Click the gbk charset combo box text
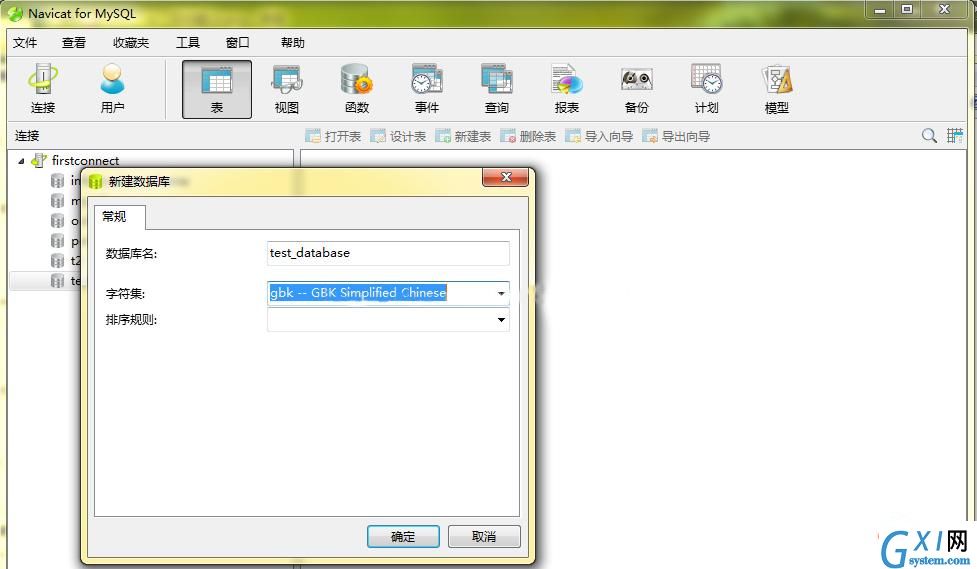 tap(358, 292)
